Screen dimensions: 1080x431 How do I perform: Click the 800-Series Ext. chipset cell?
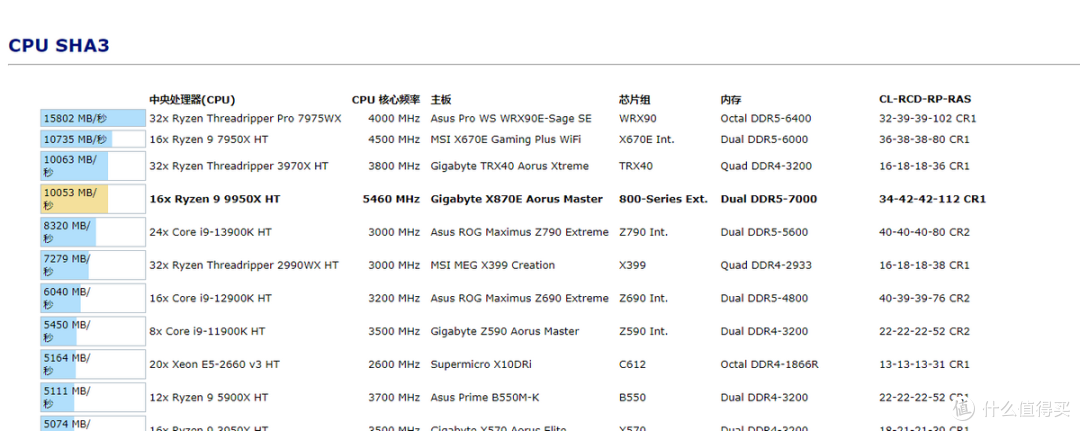click(x=663, y=199)
